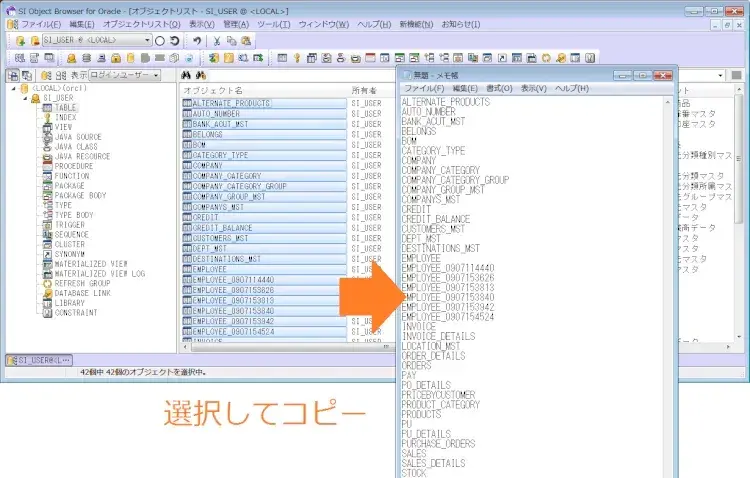Click the shortcut-arrow synonym icon in create toolbar
The height and width of the screenshot is (478, 750).
502,58
